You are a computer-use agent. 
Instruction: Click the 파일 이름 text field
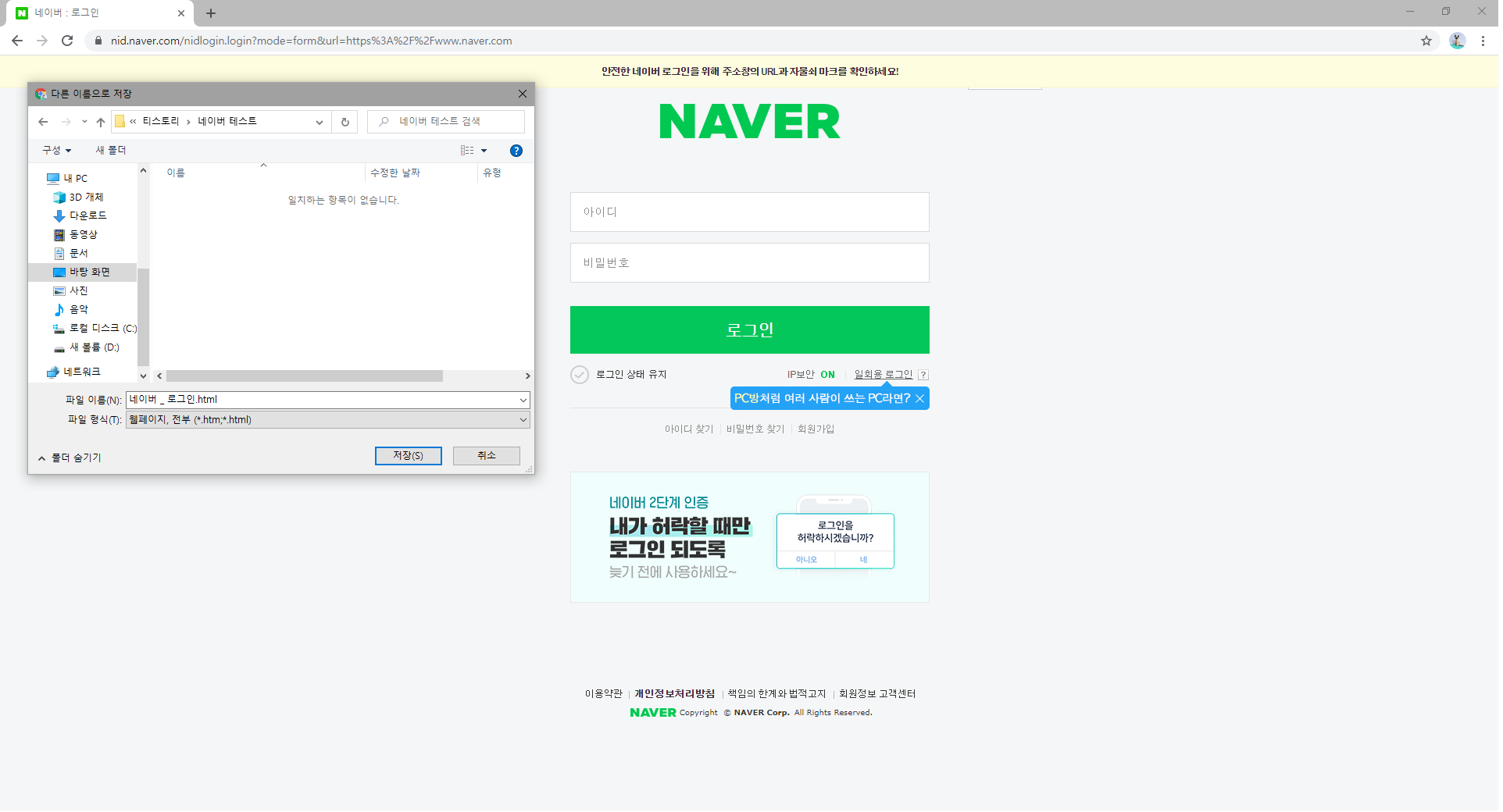point(321,400)
